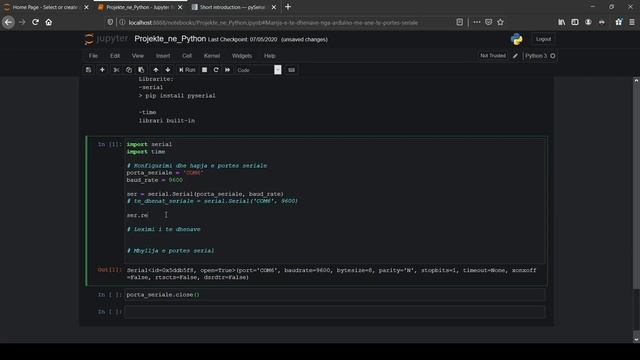Run the selected cell
640x360 pixels.
tap(187, 70)
